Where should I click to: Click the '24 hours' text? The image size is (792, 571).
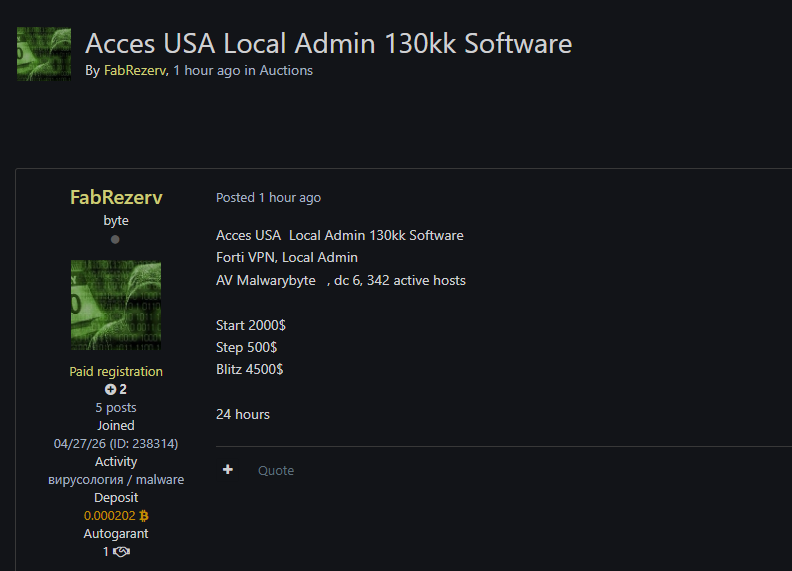(x=243, y=414)
